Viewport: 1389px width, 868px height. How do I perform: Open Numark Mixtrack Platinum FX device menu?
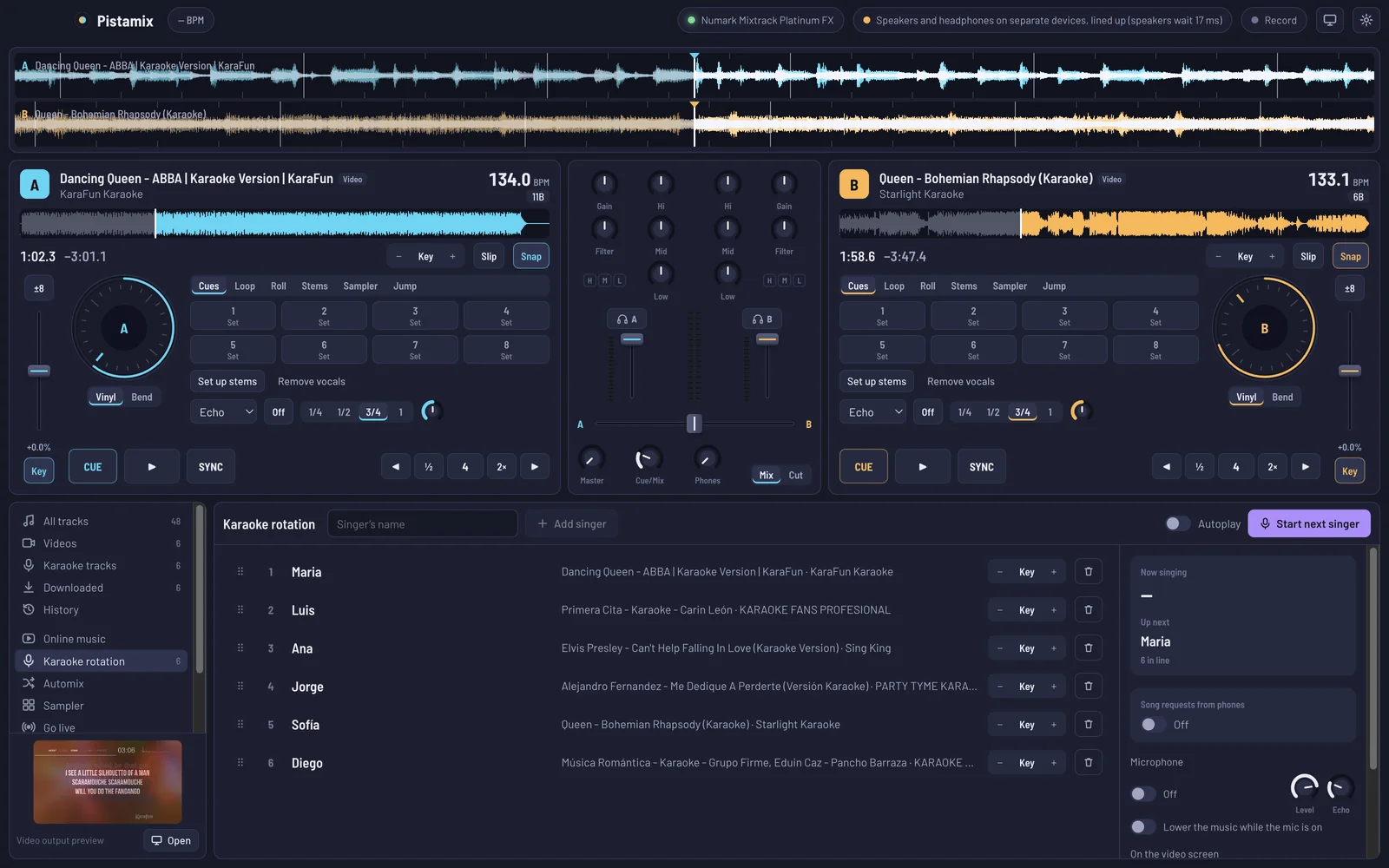[x=760, y=20]
